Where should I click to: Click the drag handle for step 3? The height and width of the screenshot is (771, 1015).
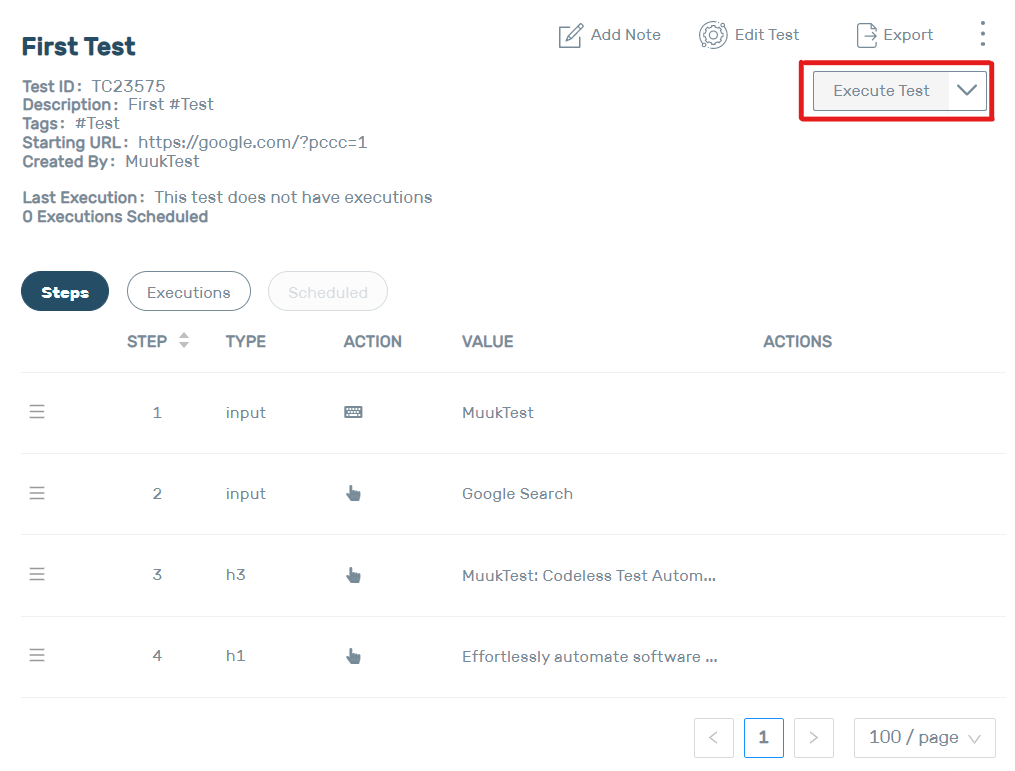point(37,574)
